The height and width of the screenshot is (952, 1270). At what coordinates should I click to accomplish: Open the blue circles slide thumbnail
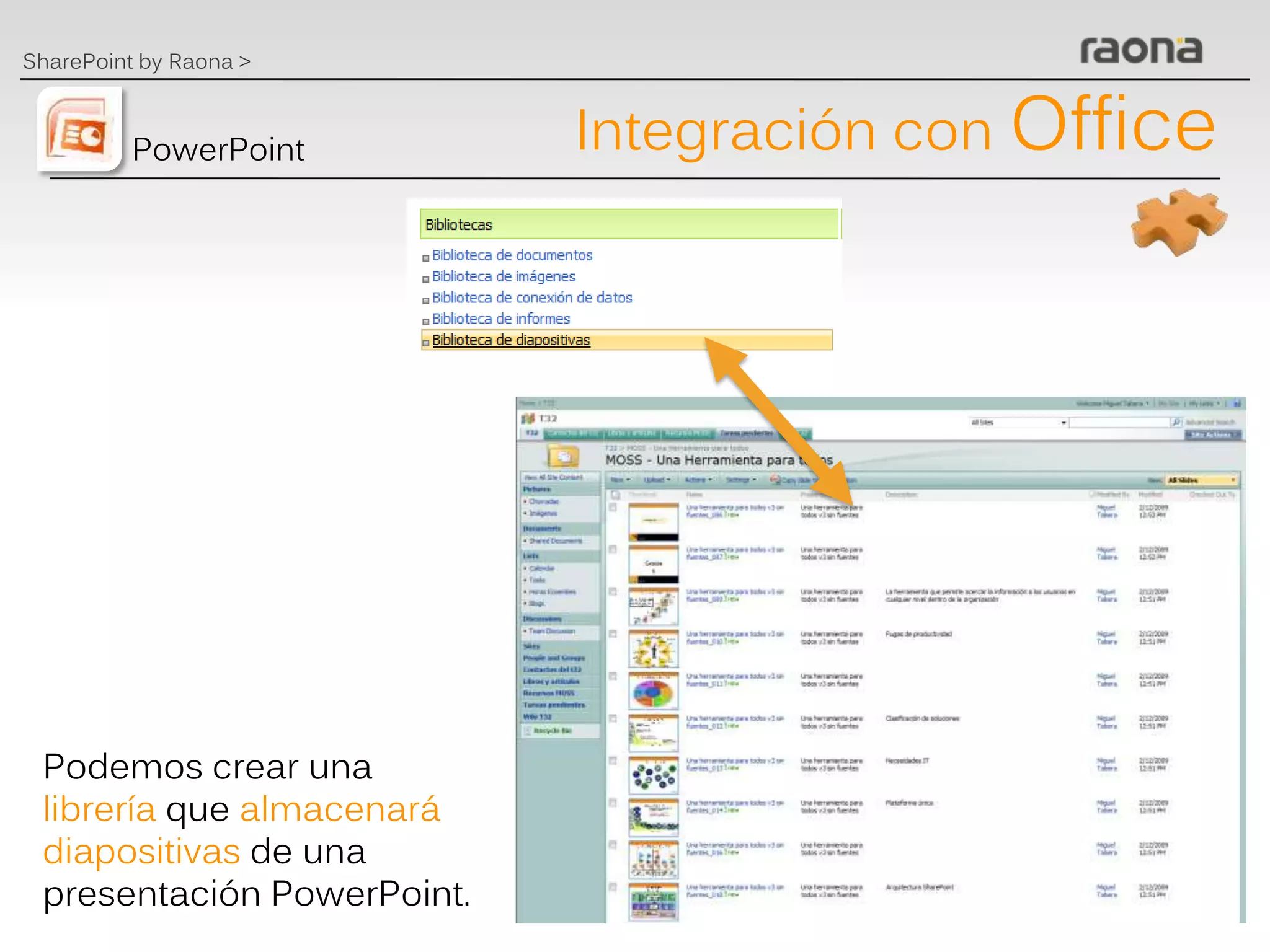pos(653,776)
